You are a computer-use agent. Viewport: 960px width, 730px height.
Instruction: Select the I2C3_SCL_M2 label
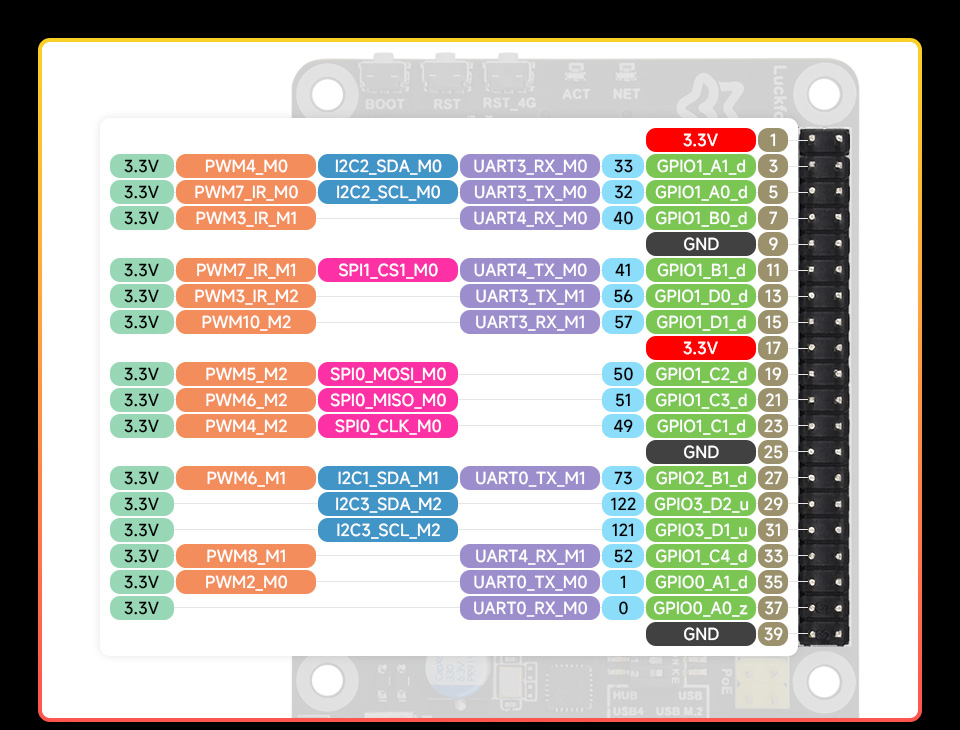click(x=387, y=530)
